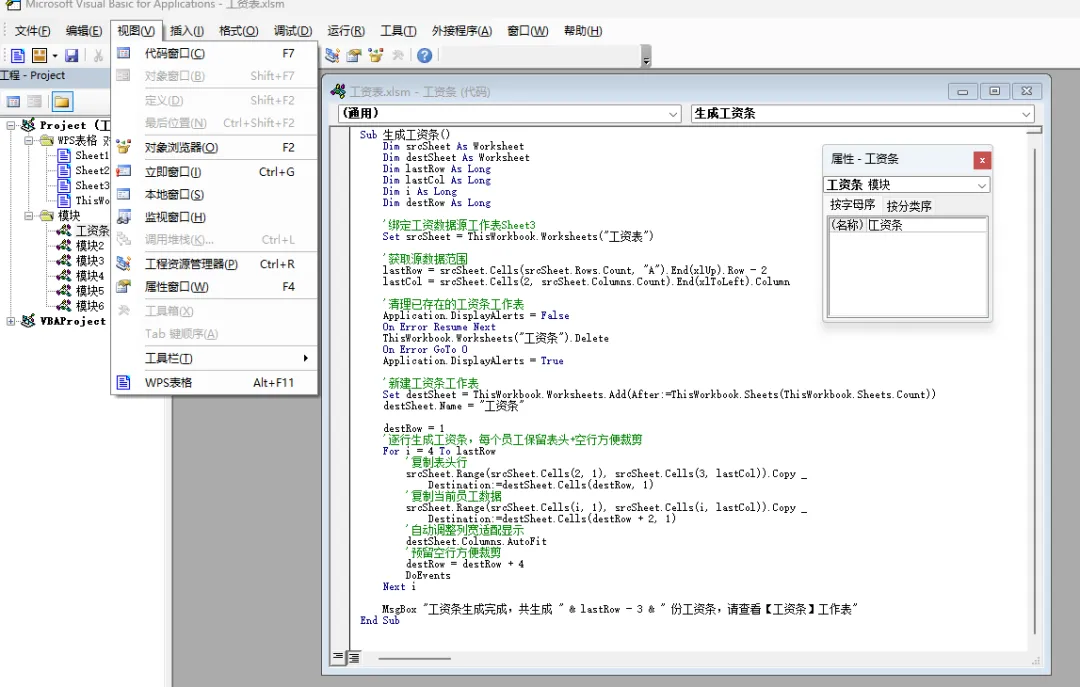Open the 工具(T) menu
Screen dimensions: 1080x687
pos(398,31)
